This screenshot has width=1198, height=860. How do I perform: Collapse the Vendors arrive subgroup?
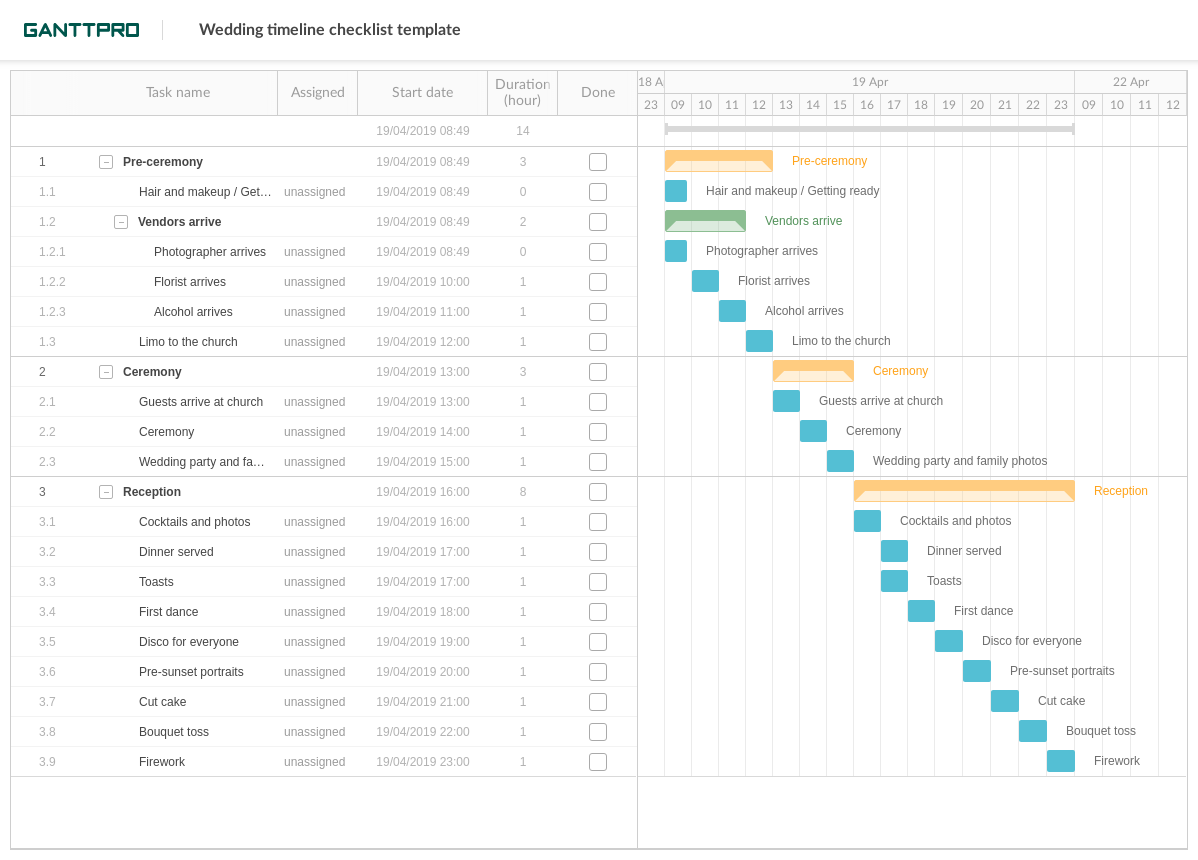tap(120, 221)
